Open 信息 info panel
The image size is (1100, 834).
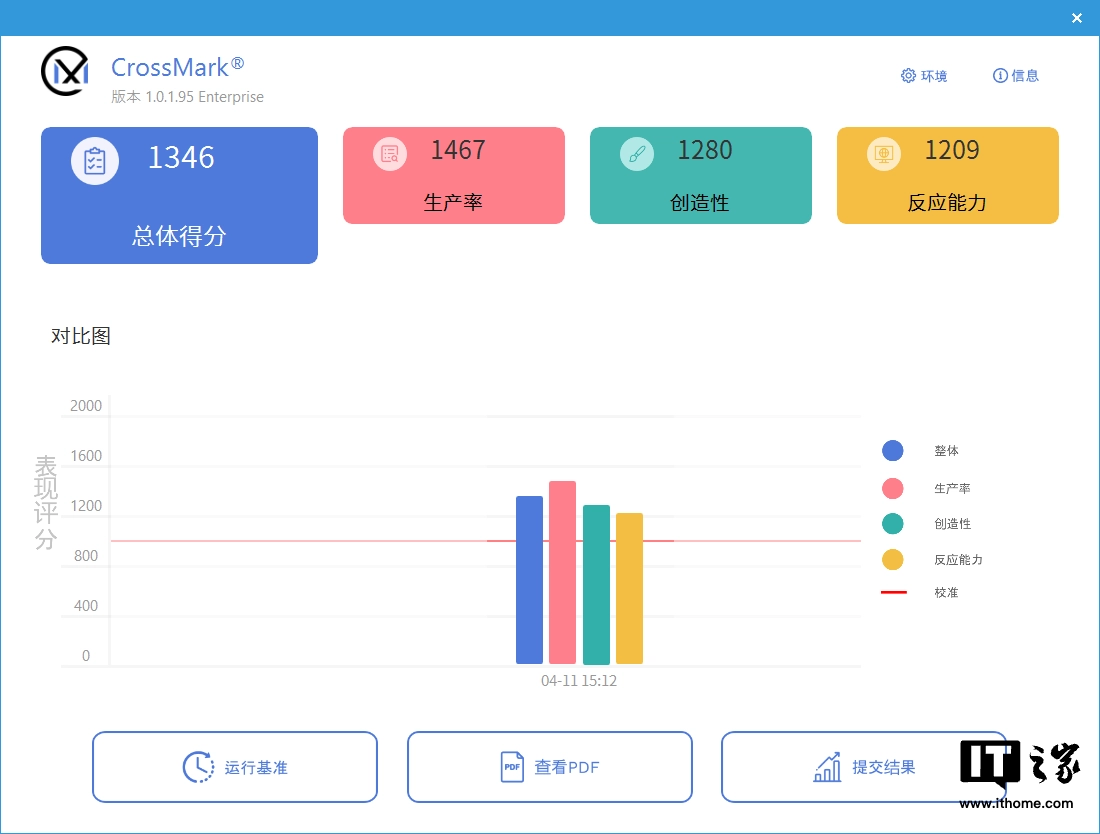tap(1015, 76)
